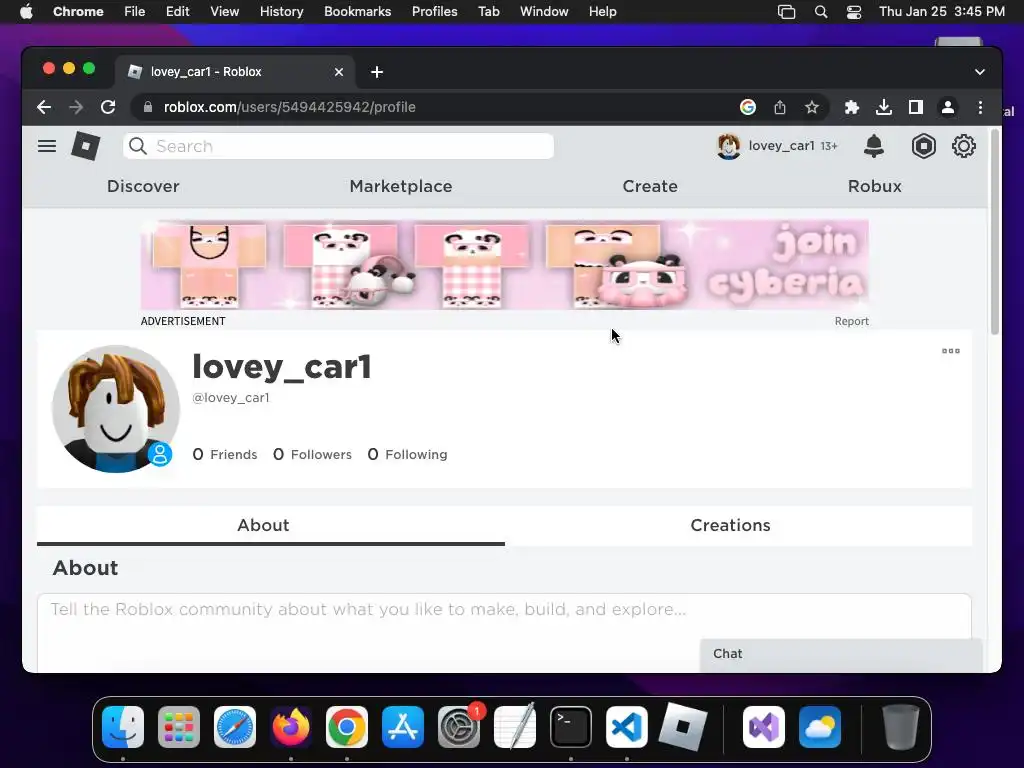Open Bookmarks menu in menu bar
The width and height of the screenshot is (1024, 768).
coord(357,12)
